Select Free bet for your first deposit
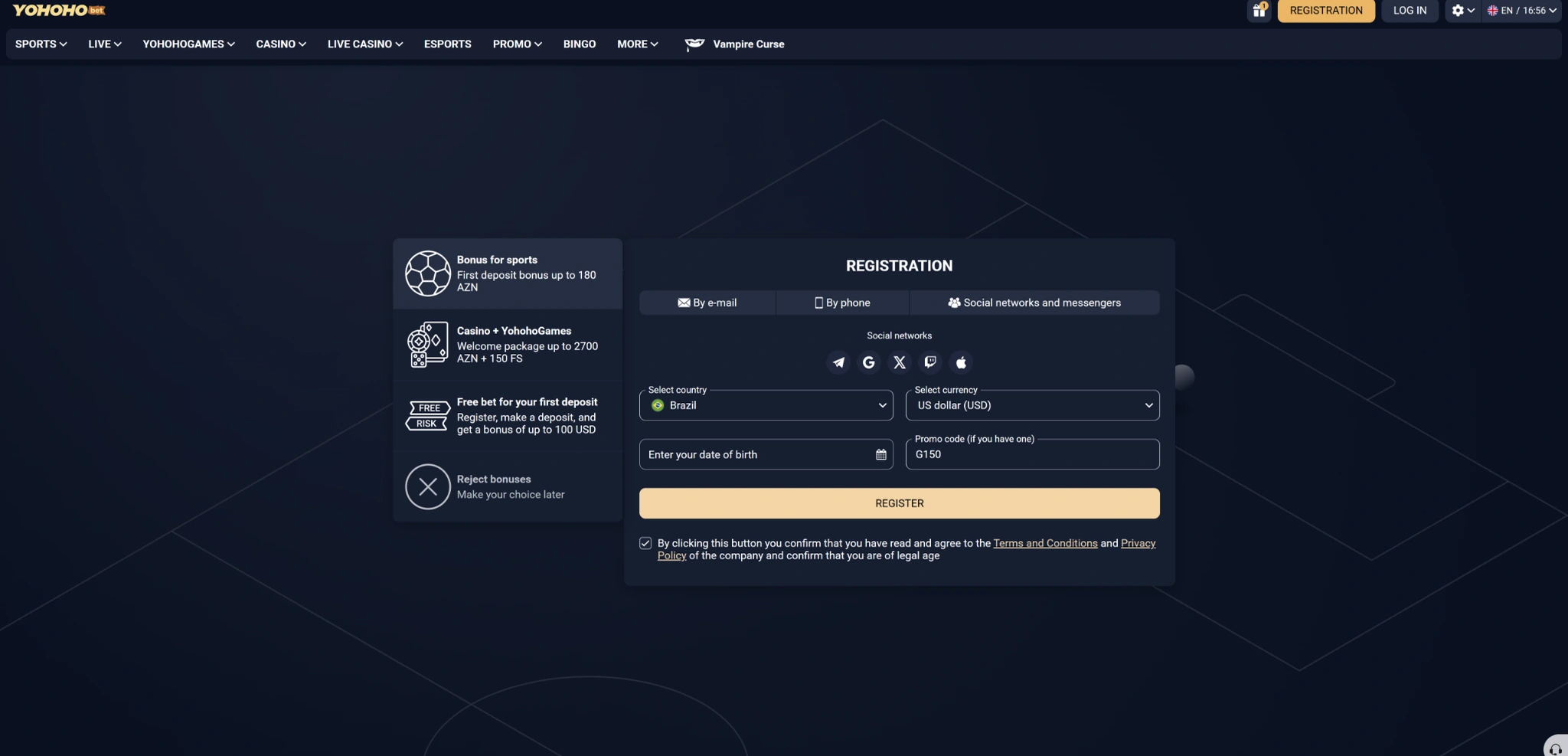Viewport: 1568px width, 756px height. 508,416
